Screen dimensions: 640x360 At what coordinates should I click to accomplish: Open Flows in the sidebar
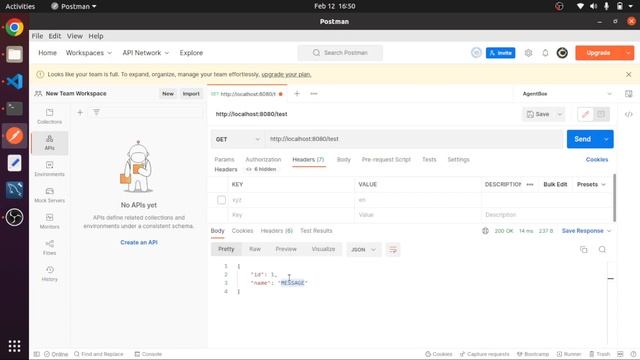(49, 247)
